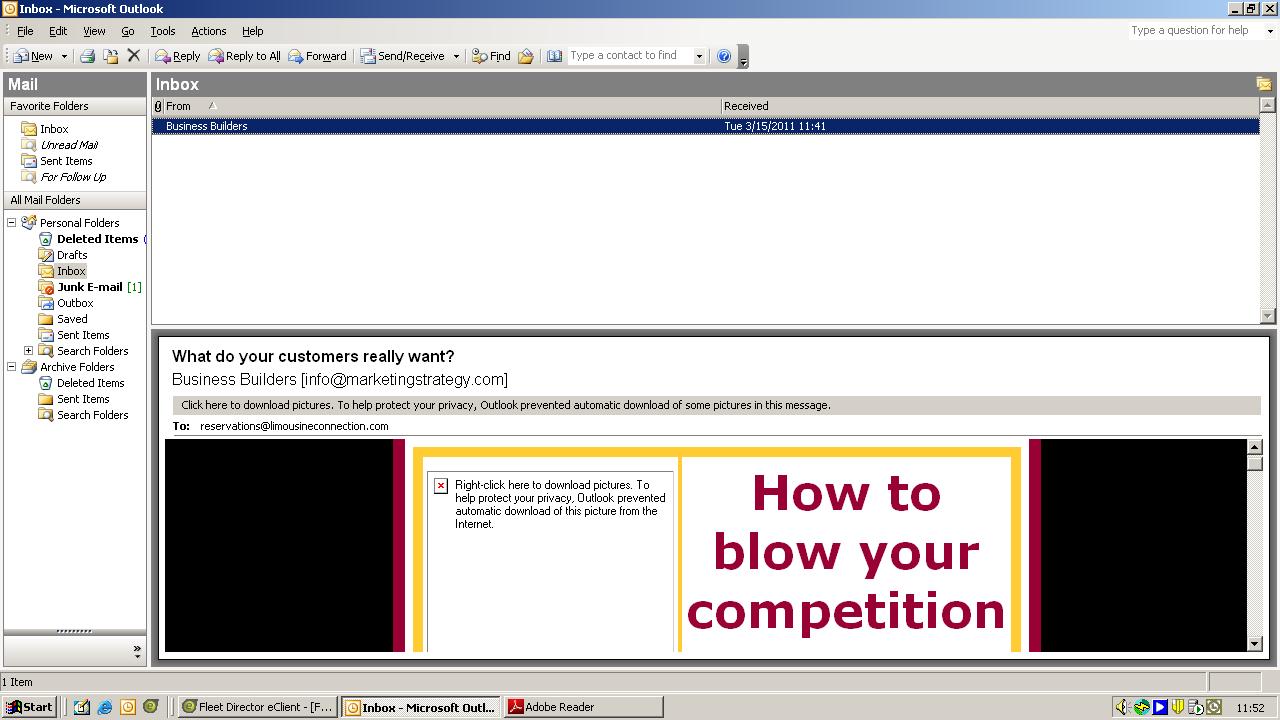Screen dimensions: 1280x720
Task: Open the View menu
Action: pos(94,31)
